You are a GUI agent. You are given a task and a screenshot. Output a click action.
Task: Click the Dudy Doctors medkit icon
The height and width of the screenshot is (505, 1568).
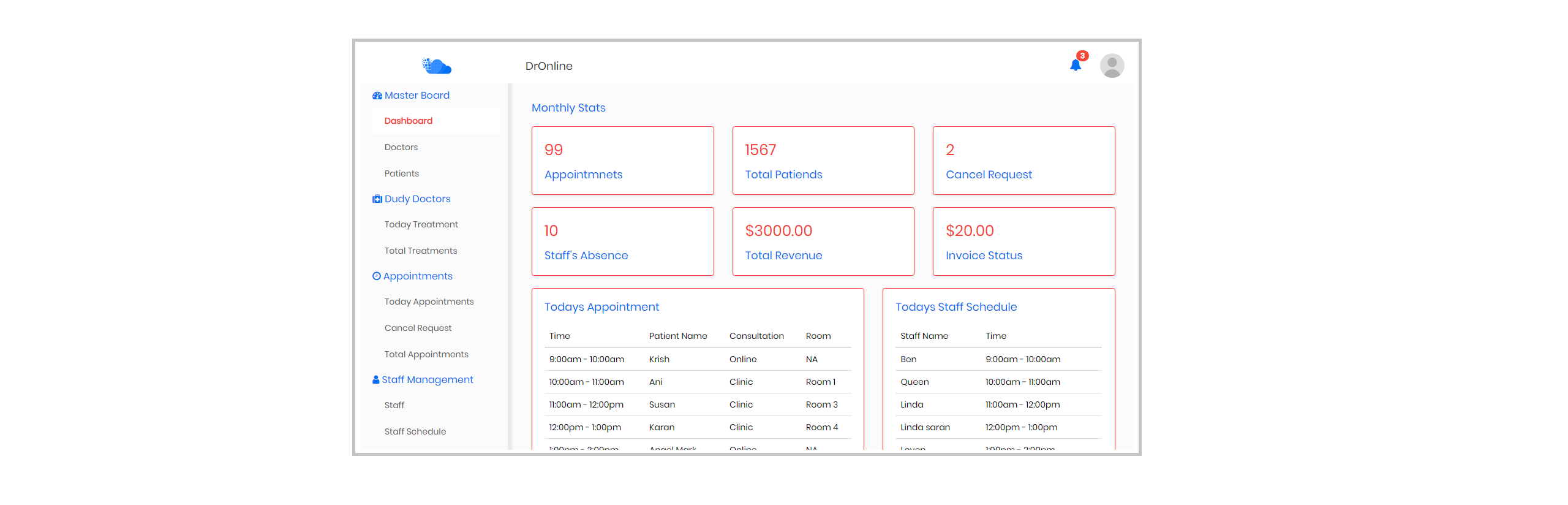click(x=377, y=199)
